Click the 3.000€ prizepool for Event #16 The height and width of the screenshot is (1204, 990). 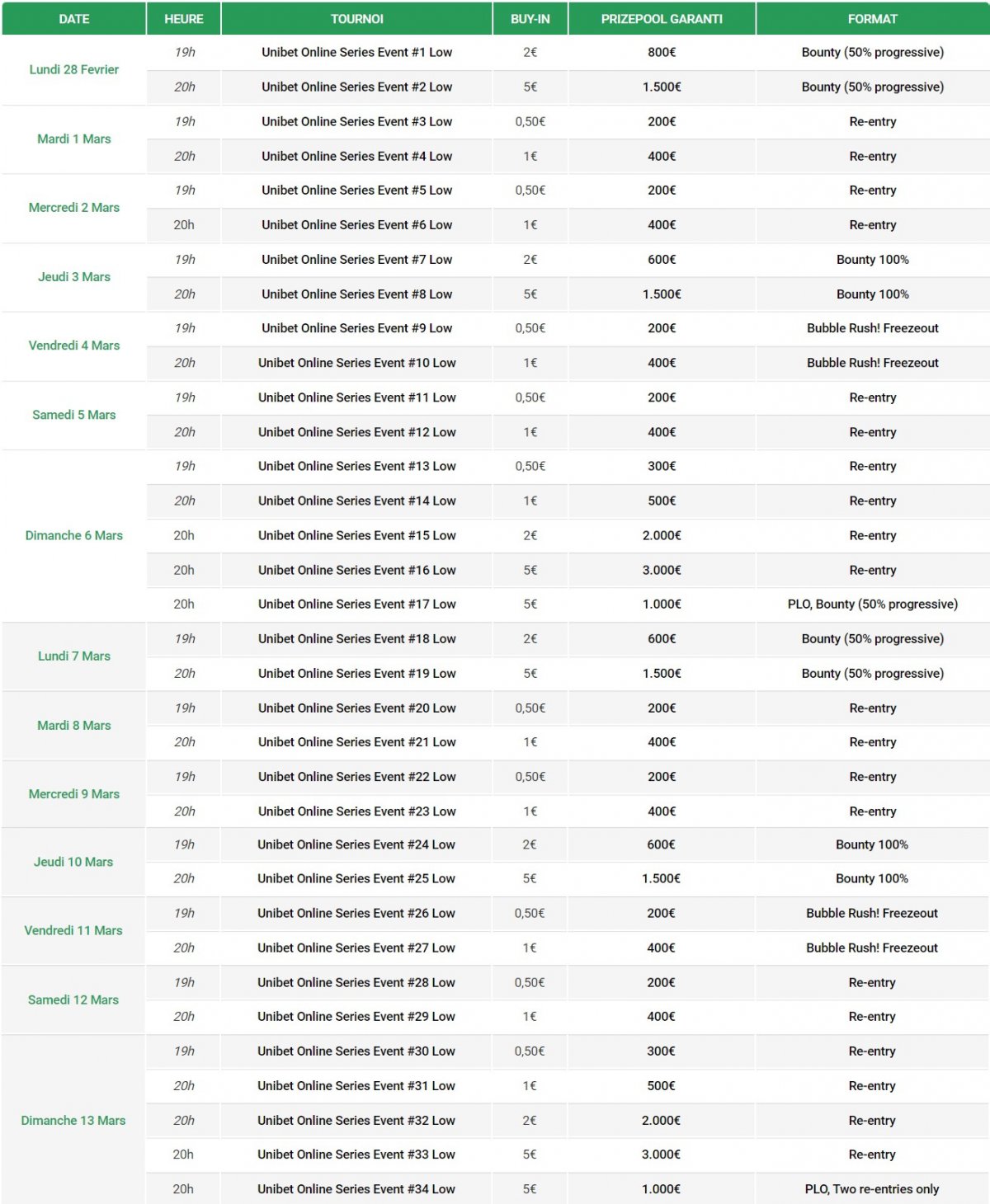click(662, 570)
